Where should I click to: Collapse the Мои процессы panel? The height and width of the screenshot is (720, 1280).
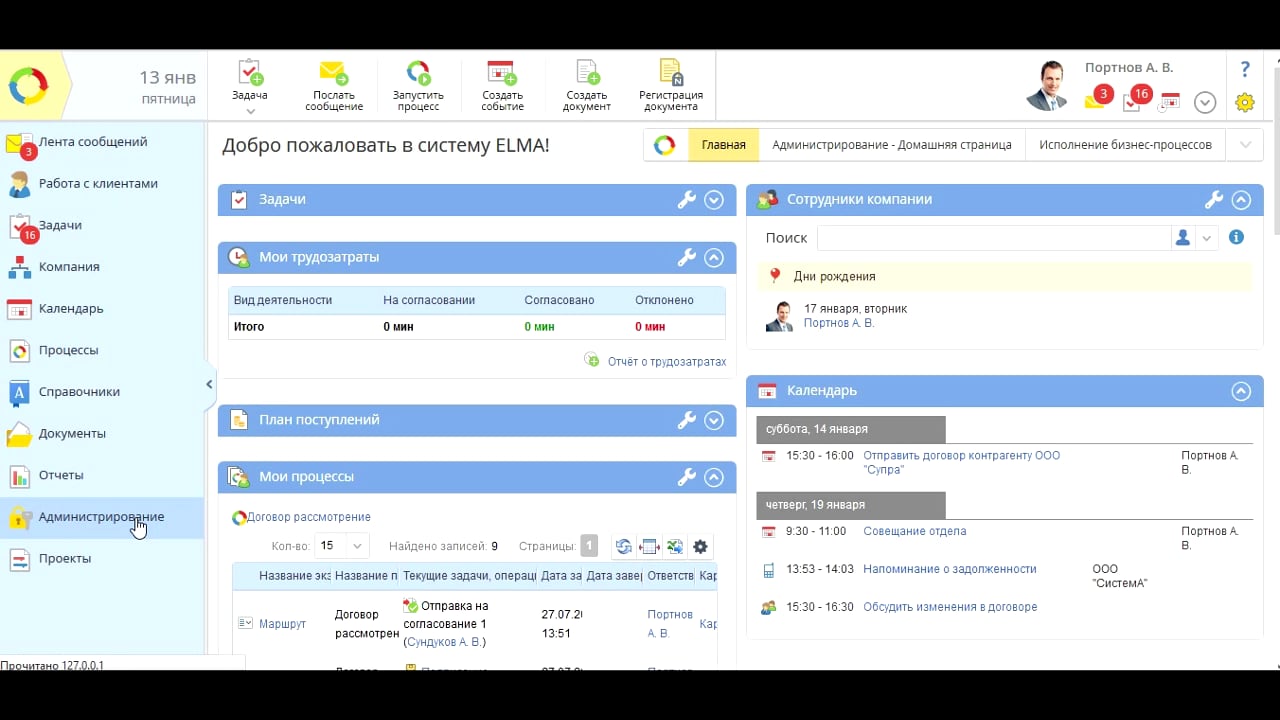pyautogui.click(x=714, y=477)
